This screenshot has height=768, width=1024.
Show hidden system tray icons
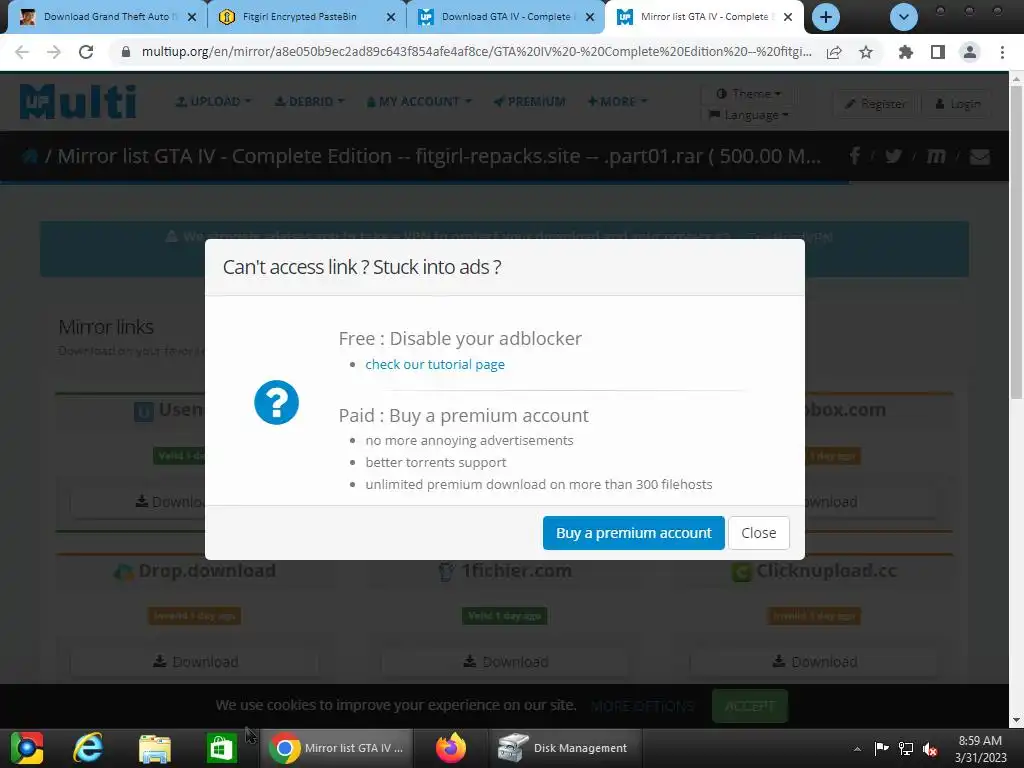pyautogui.click(x=857, y=749)
